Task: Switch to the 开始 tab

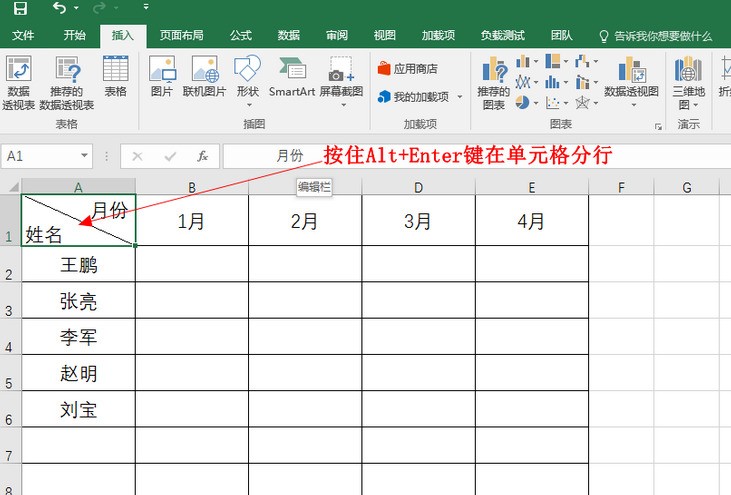Action: (75, 35)
